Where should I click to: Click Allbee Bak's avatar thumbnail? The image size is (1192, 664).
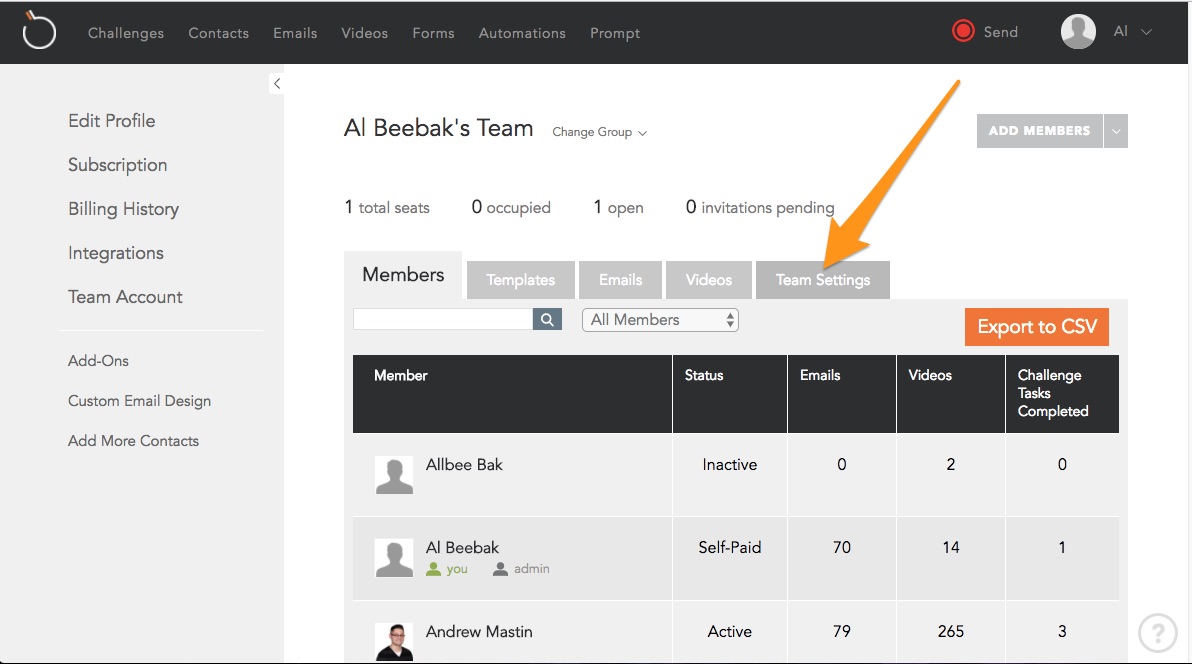pos(394,475)
